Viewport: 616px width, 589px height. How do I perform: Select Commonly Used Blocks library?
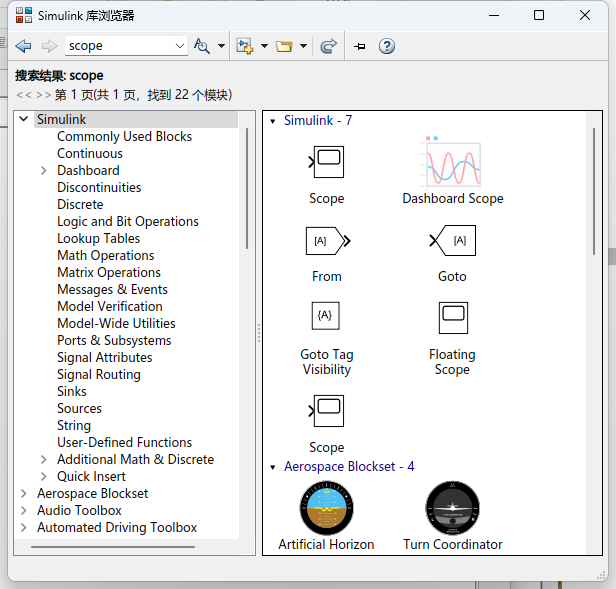(125, 136)
